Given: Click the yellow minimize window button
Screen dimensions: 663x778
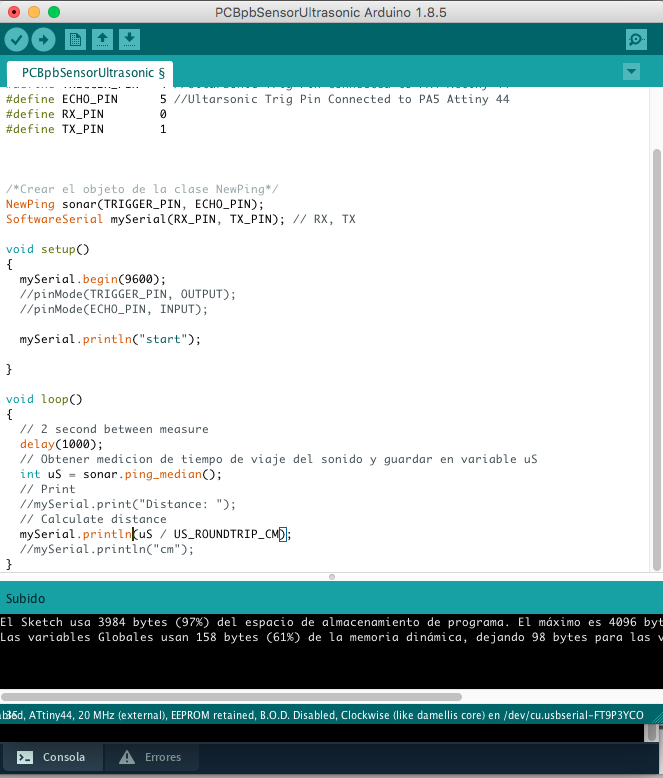Looking at the screenshot, I should point(34,12).
